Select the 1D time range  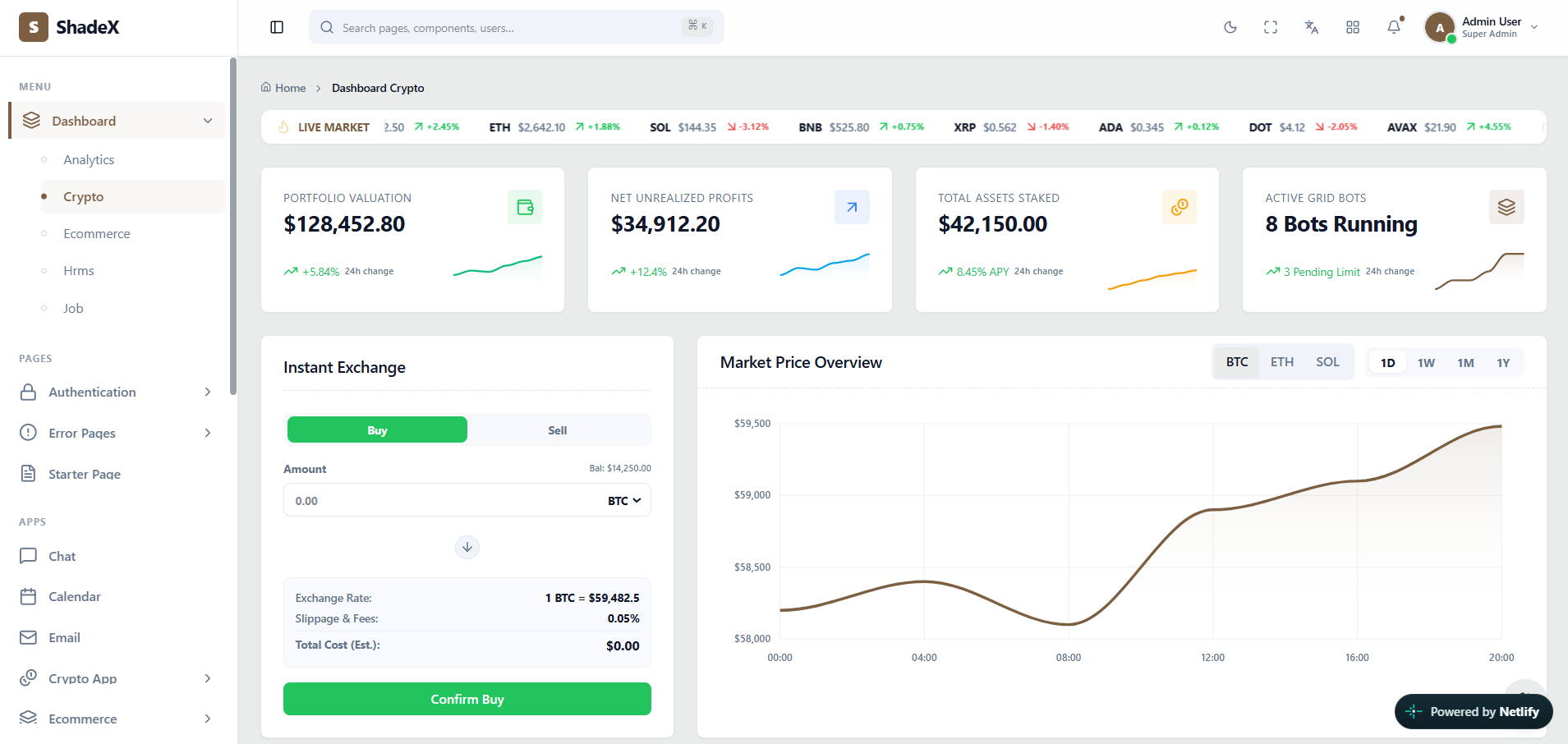[1387, 362]
